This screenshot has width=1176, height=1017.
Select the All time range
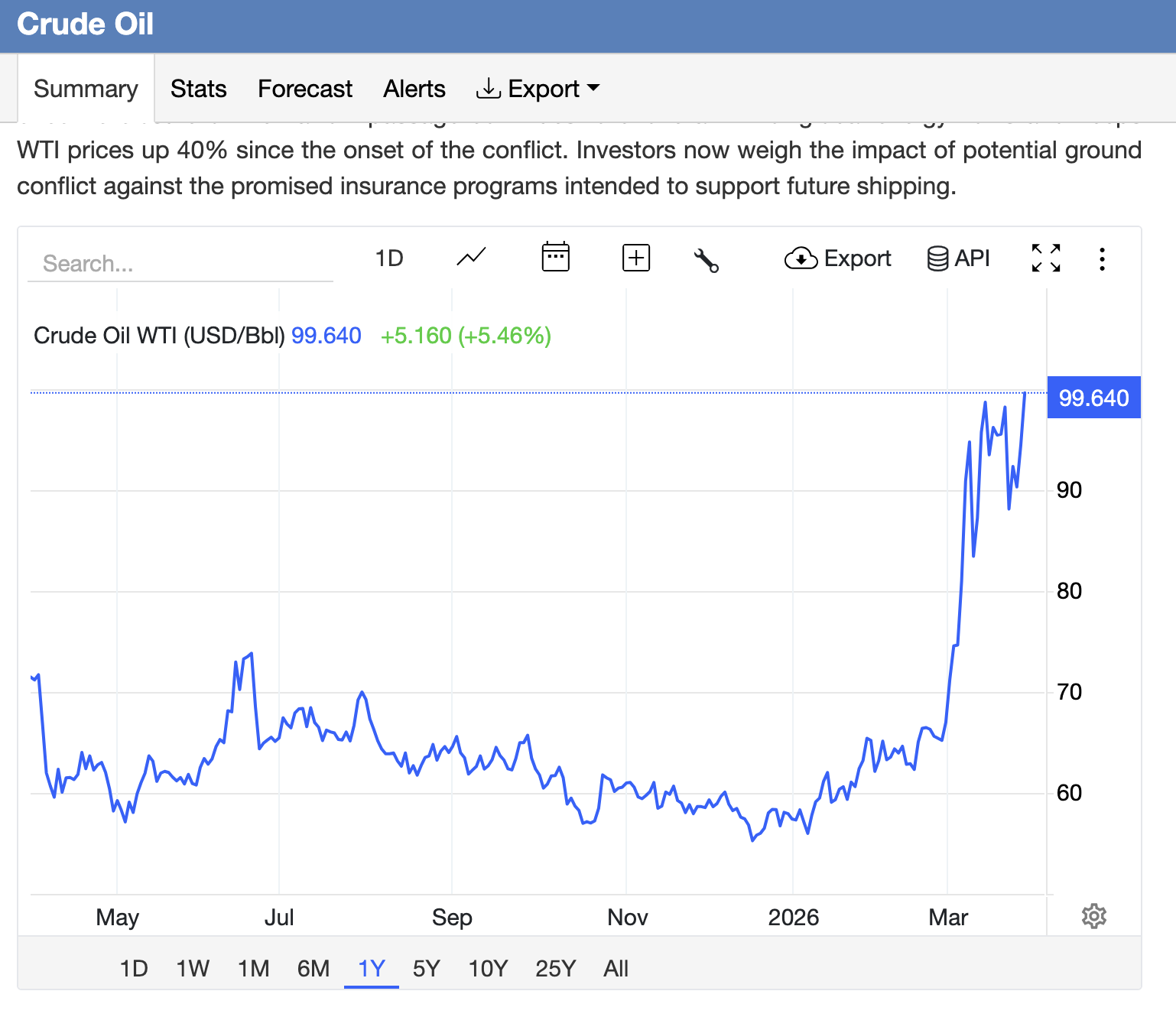[616, 969]
